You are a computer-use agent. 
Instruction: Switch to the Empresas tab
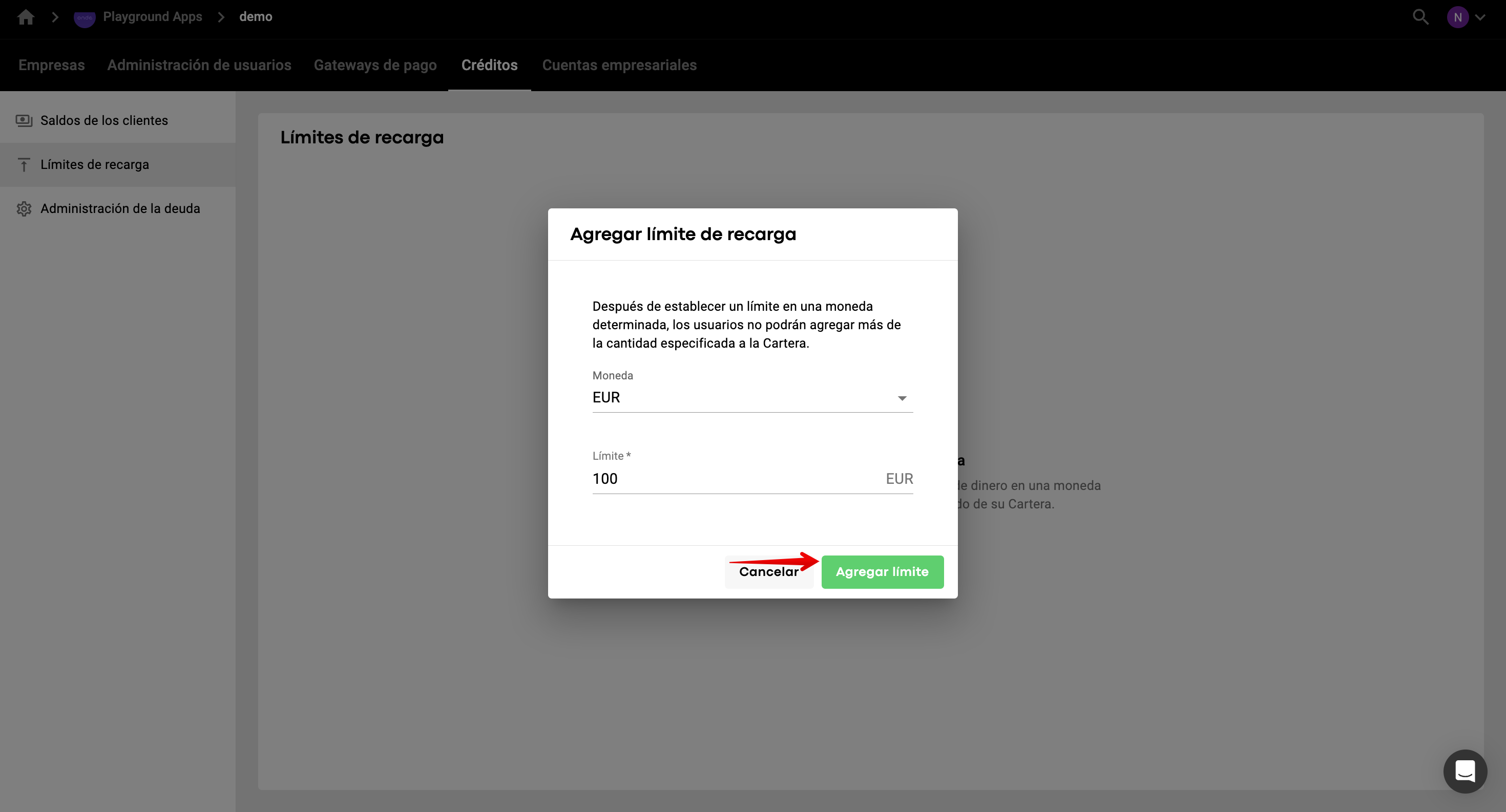coord(51,65)
